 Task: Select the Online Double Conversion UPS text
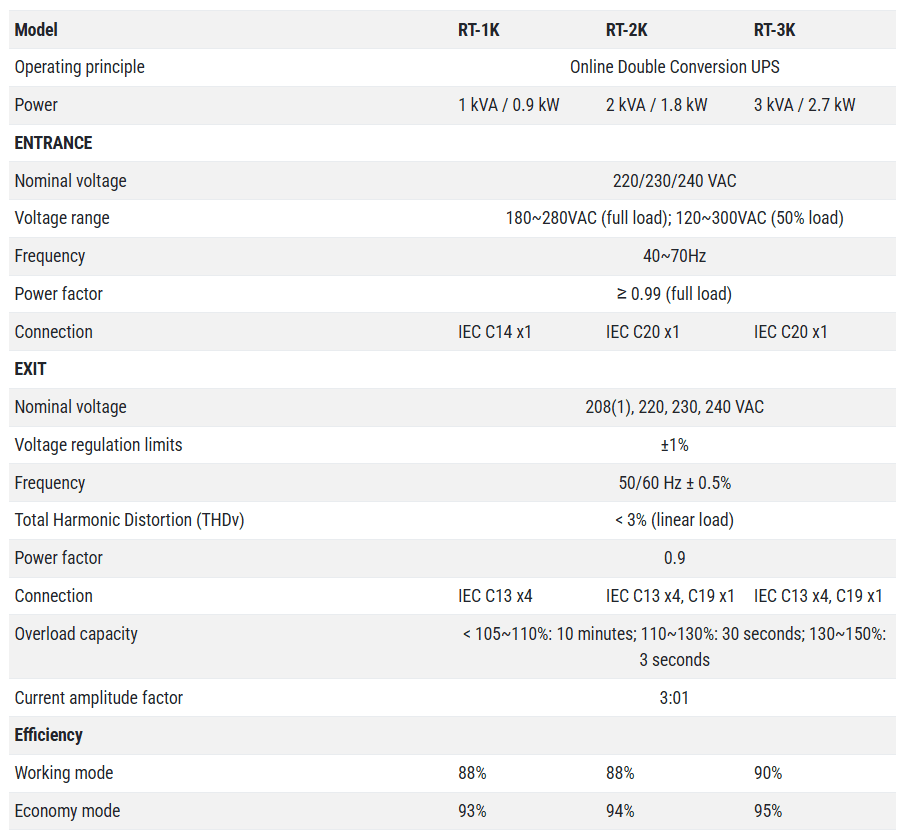click(674, 67)
